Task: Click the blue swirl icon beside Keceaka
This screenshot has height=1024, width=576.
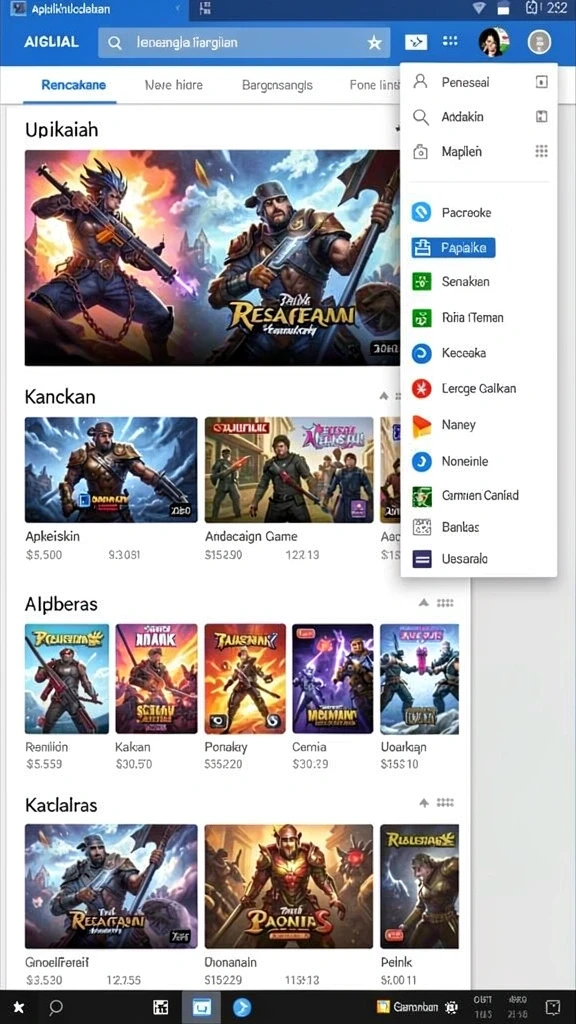Action: pos(421,353)
